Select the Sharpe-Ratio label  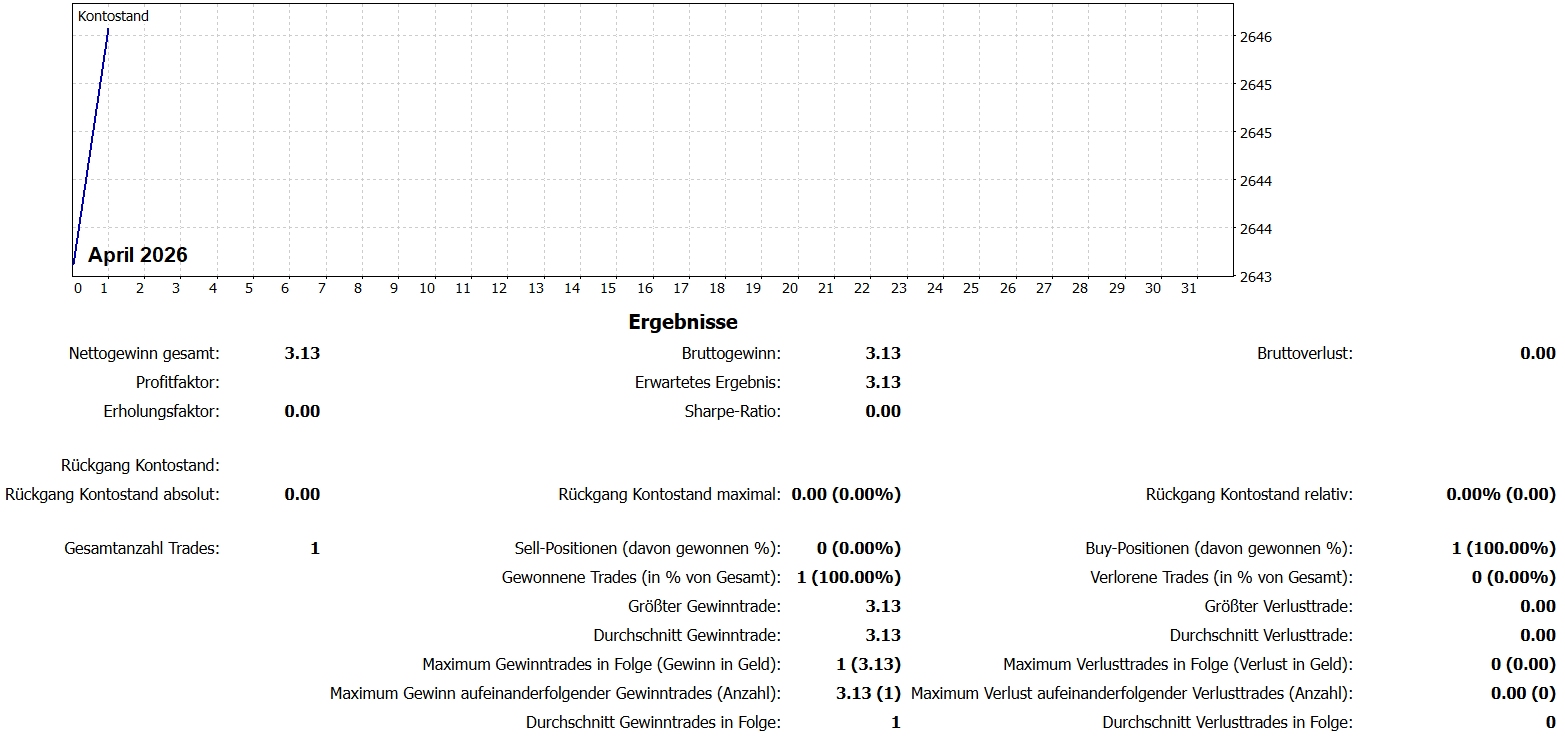[732, 411]
